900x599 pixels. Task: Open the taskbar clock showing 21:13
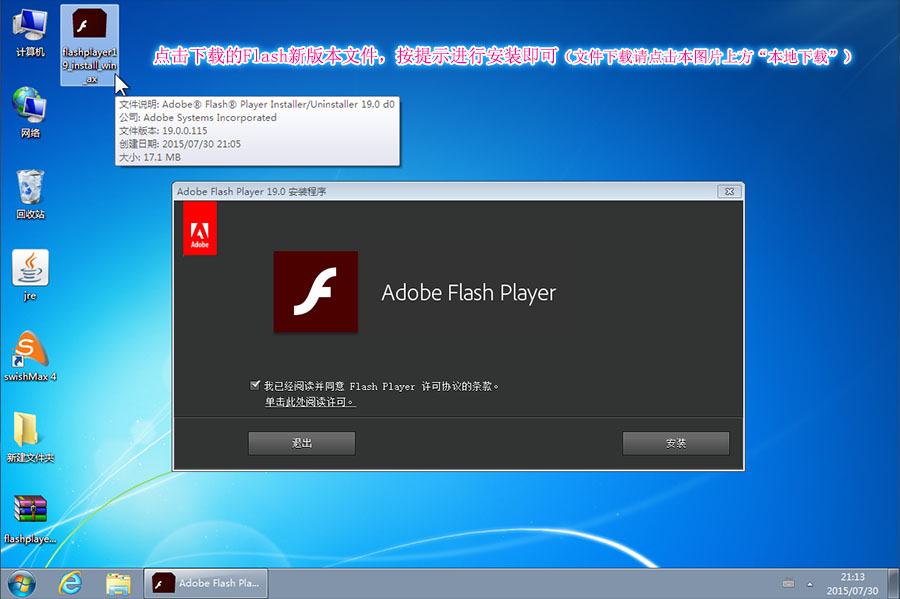(852, 584)
